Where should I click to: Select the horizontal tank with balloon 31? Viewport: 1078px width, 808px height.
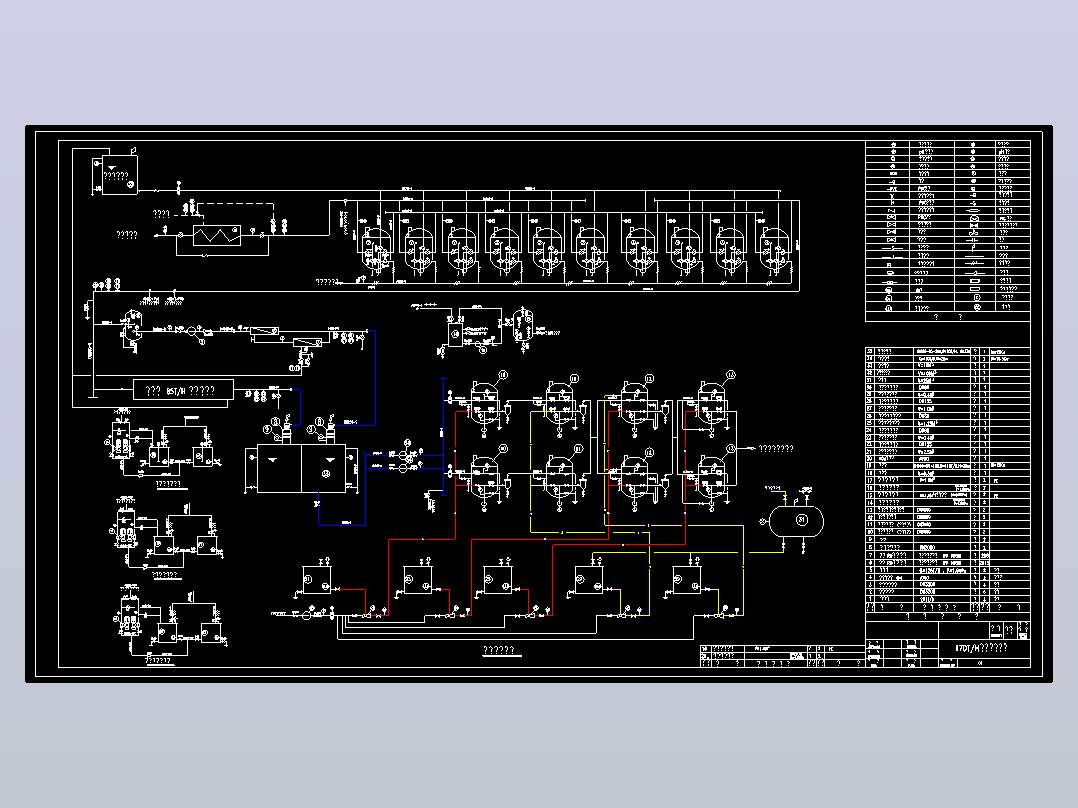(796, 521)
